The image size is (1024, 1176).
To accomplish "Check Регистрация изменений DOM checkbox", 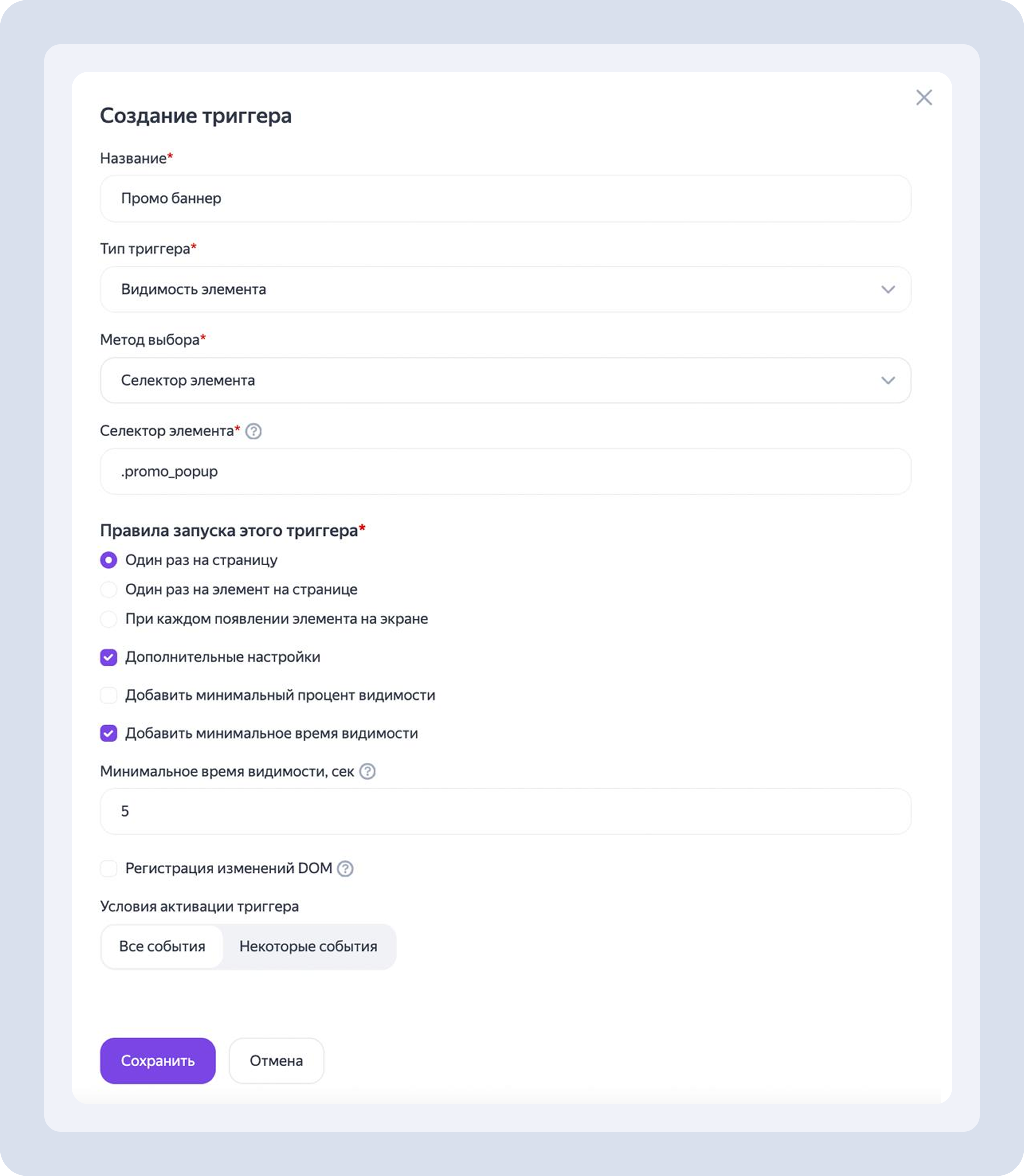I will [x=109, y=868].
